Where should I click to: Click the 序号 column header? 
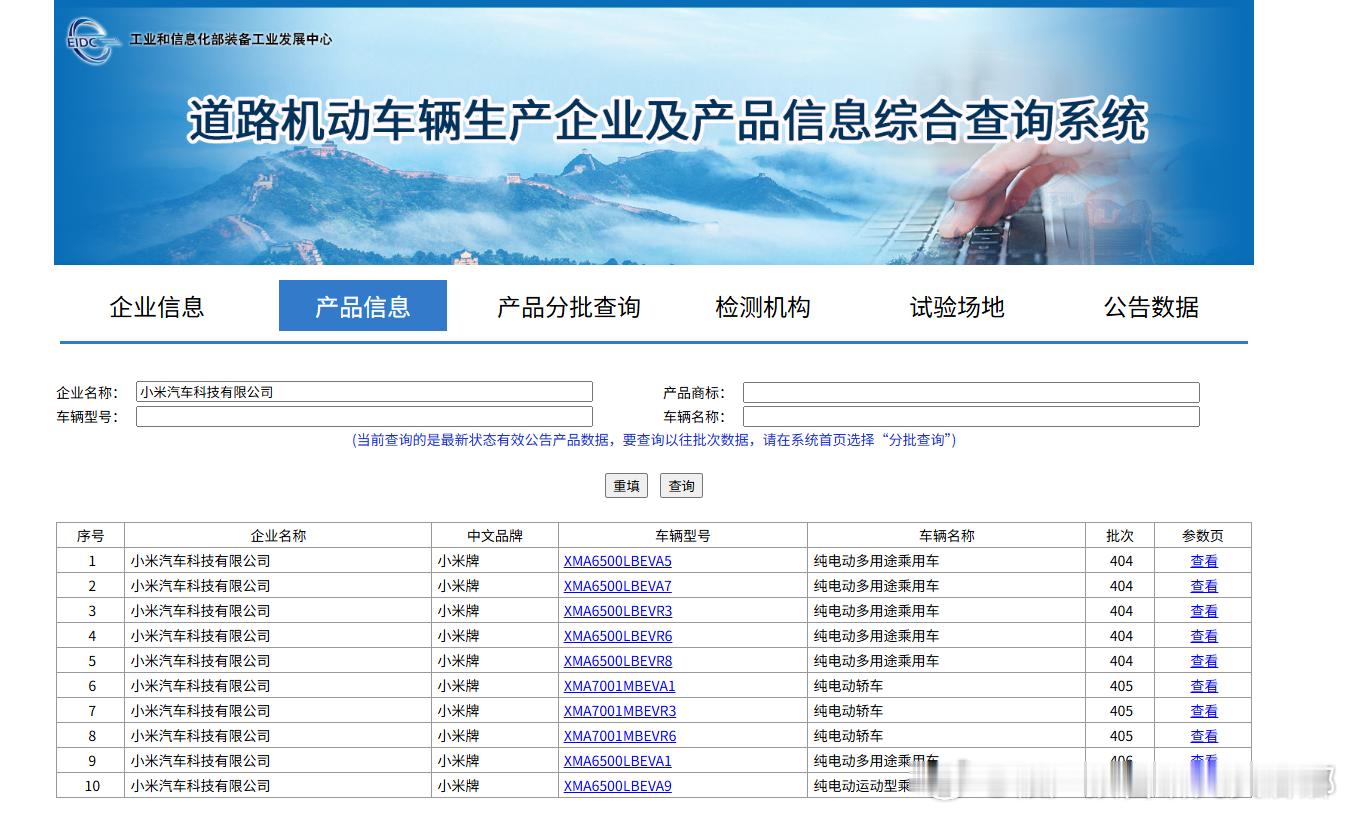(x=91, y=536)
